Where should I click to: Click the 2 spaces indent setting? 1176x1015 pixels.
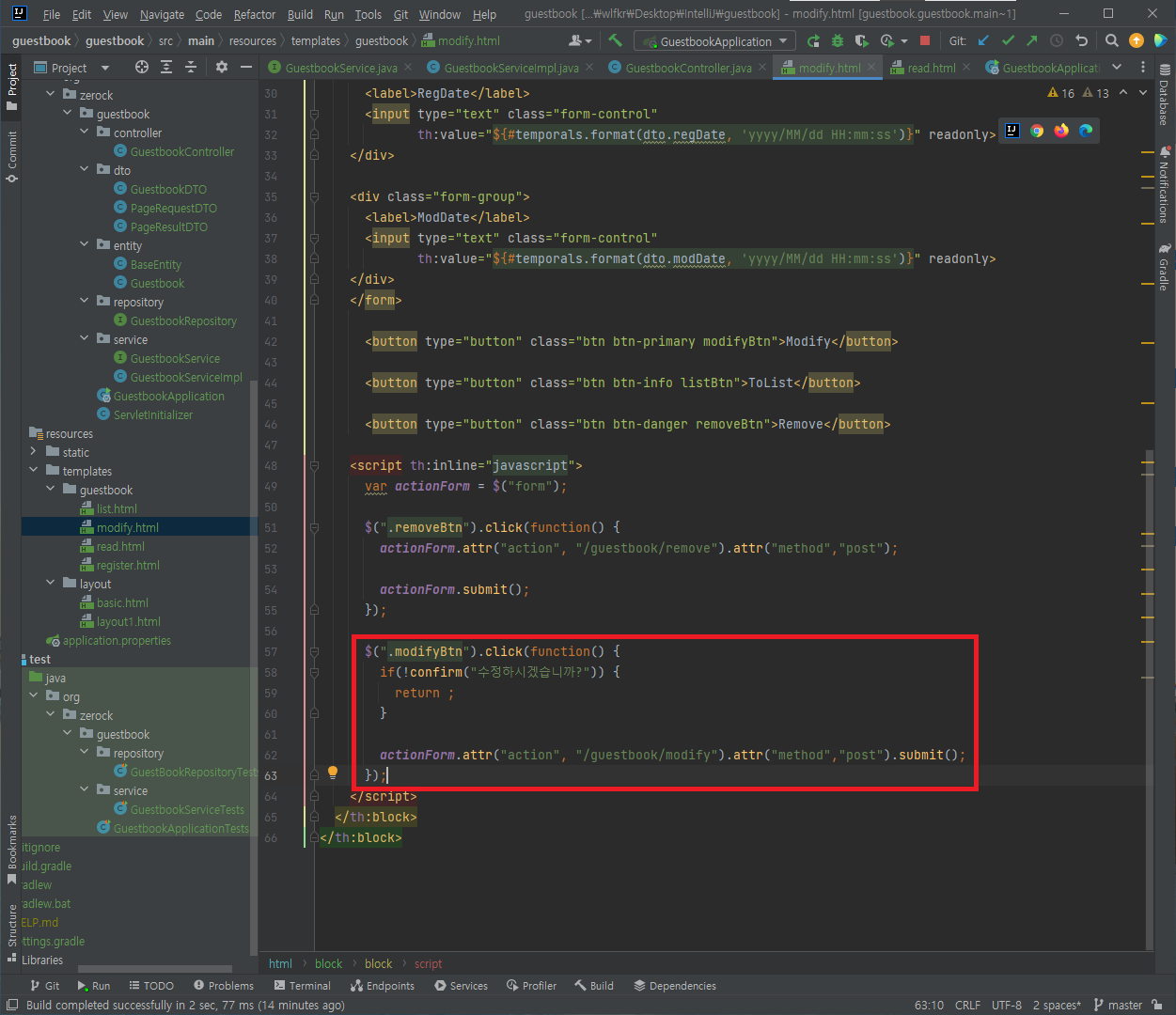point(1057,1005)
